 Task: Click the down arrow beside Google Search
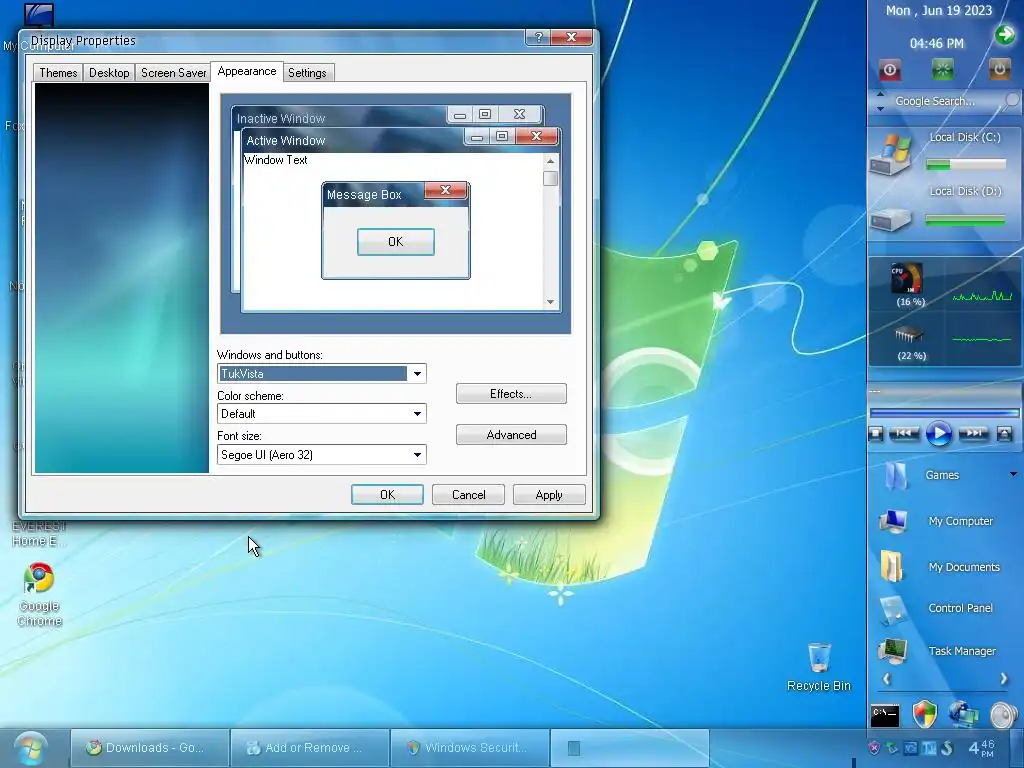880,108
